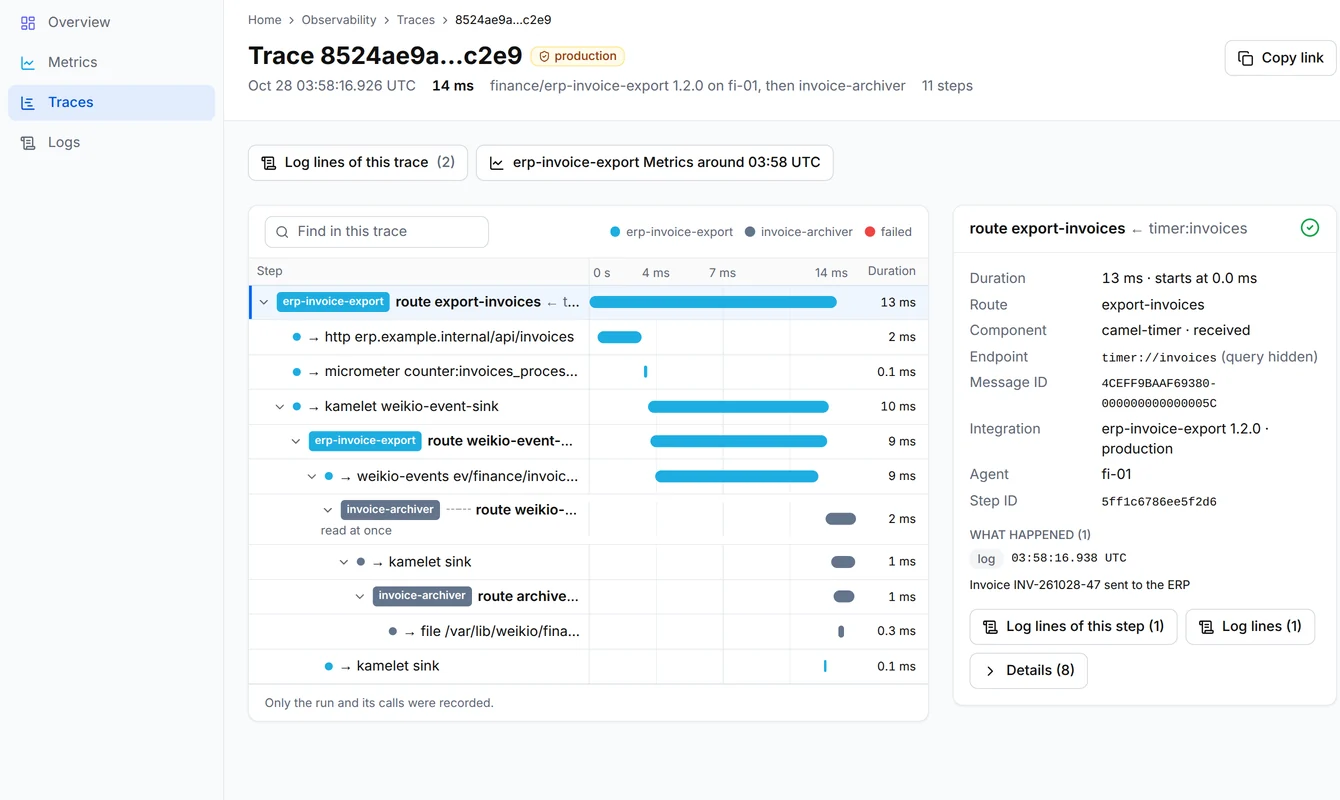
Task: Select the micrometer counter:invoices_proces step
Action: click(588, 372)
